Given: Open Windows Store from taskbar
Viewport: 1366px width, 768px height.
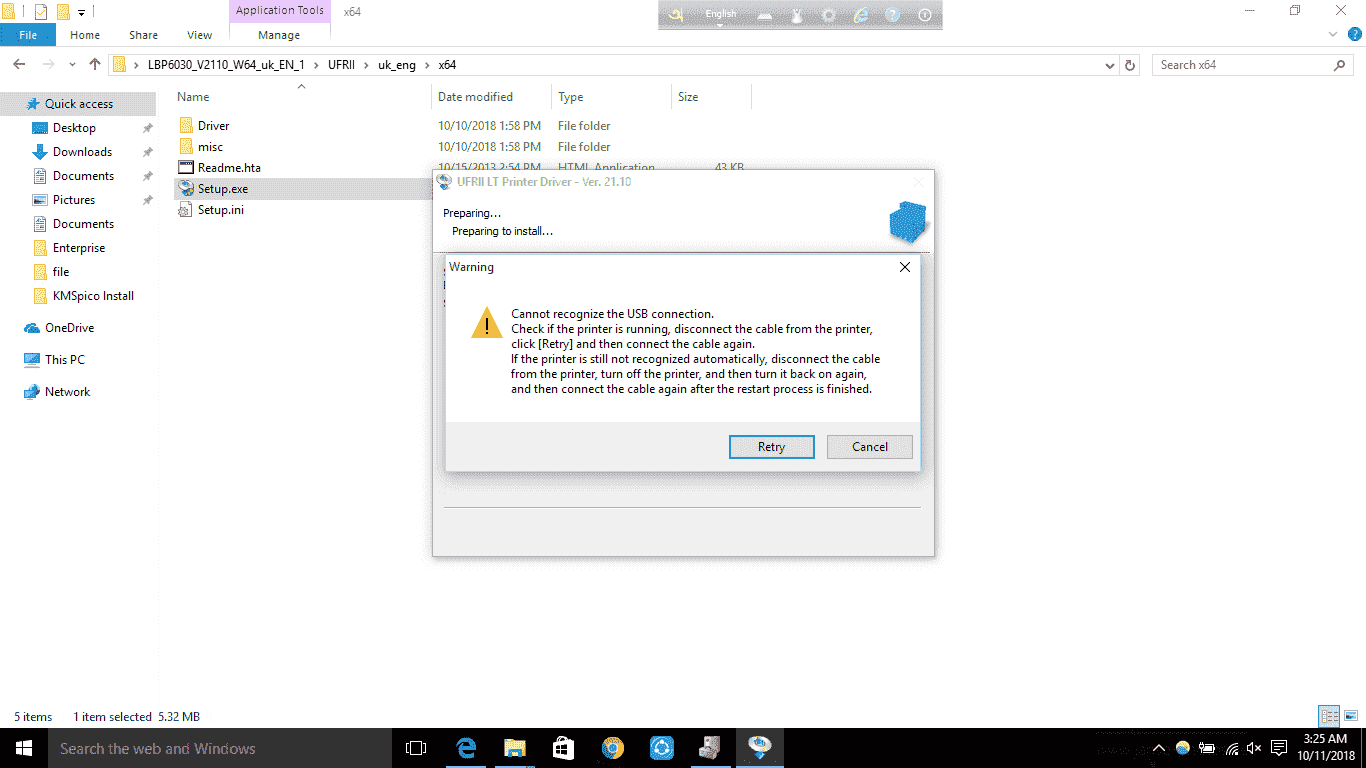Looking at the screenshot, I should pos(563,748).
